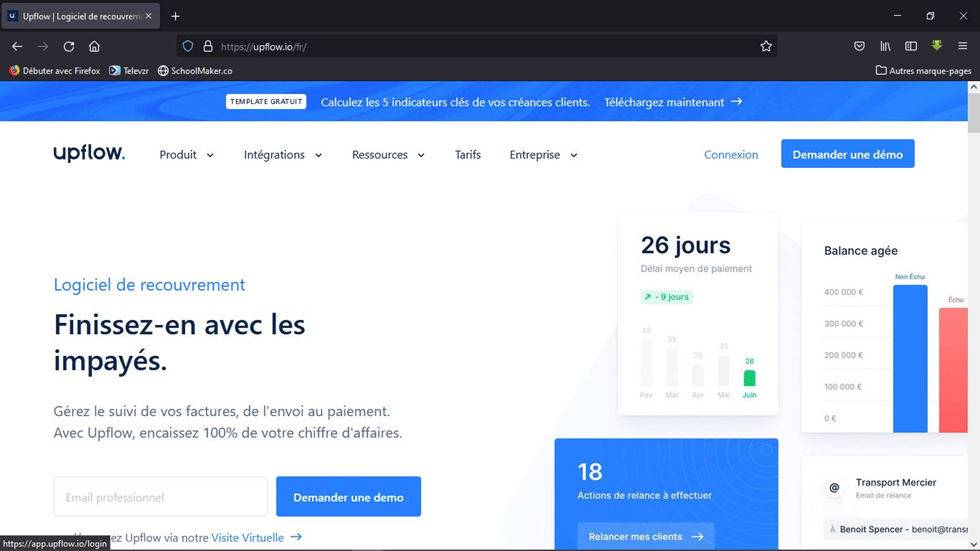This screenshot has height=551, width=980.
Task: Toggle the sidebar view icon
Action: (911, 47)
